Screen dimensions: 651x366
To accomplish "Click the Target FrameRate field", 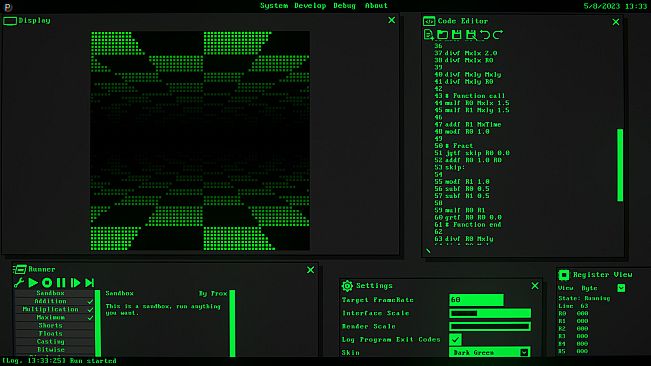I will (476, 300).
